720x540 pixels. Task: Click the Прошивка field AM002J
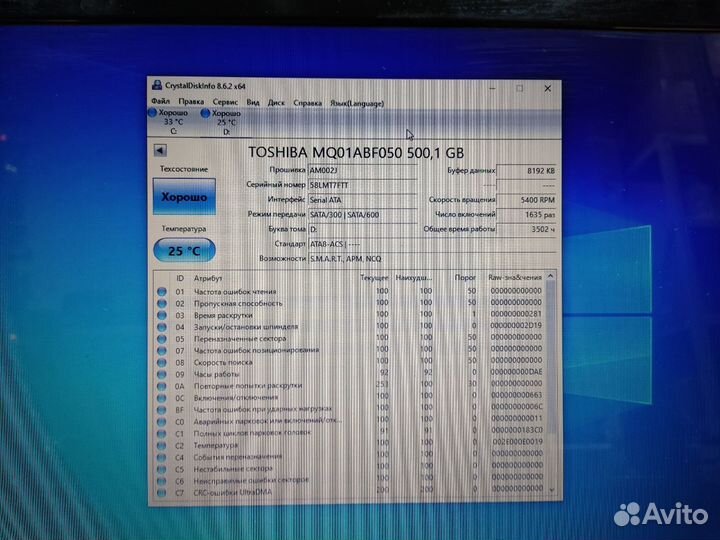click(x=362, y=170)
